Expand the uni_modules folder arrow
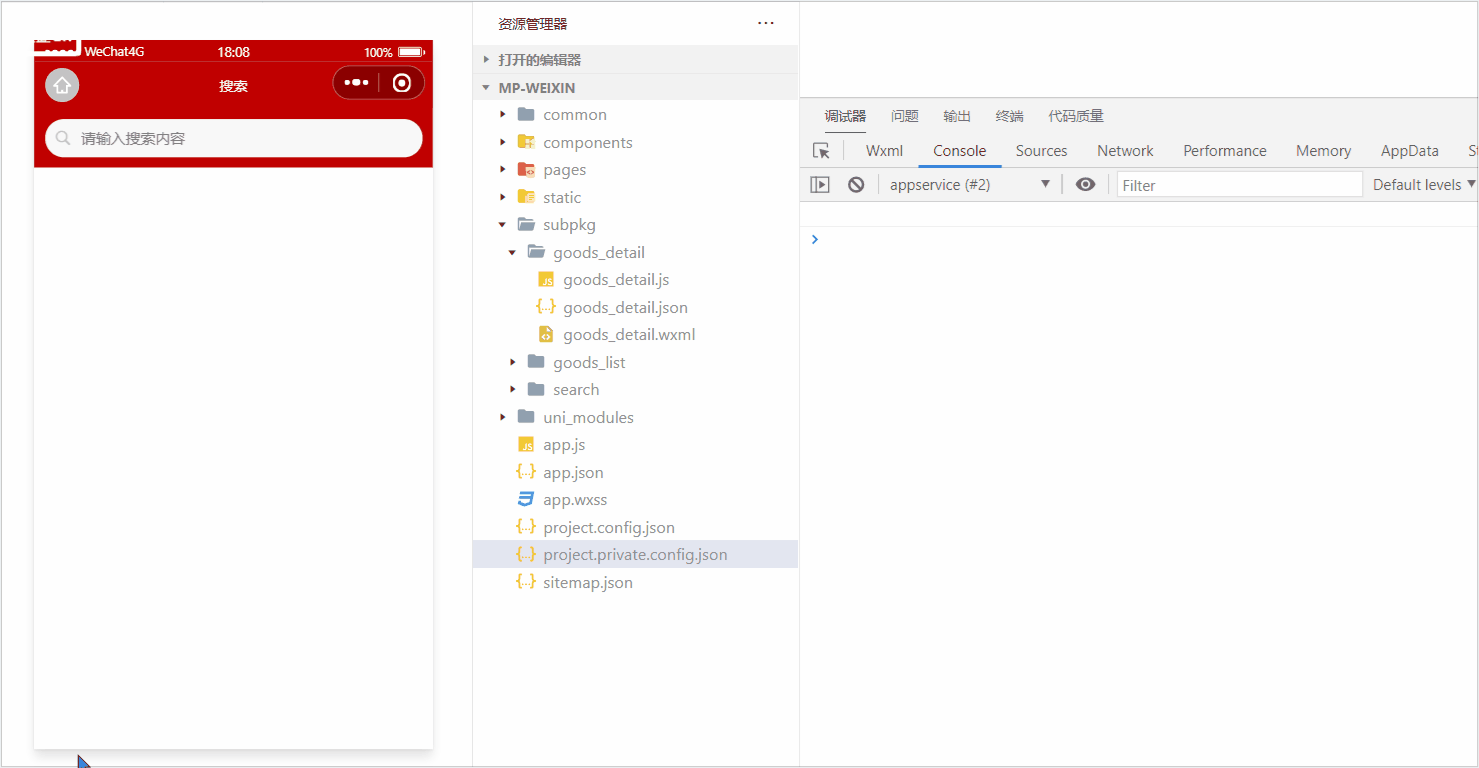 [503, 417]
